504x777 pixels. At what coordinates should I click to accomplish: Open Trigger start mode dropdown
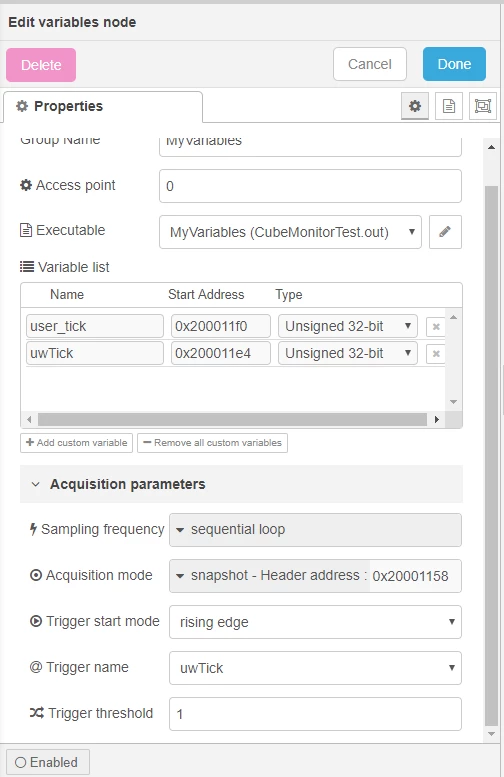[315, 622]
